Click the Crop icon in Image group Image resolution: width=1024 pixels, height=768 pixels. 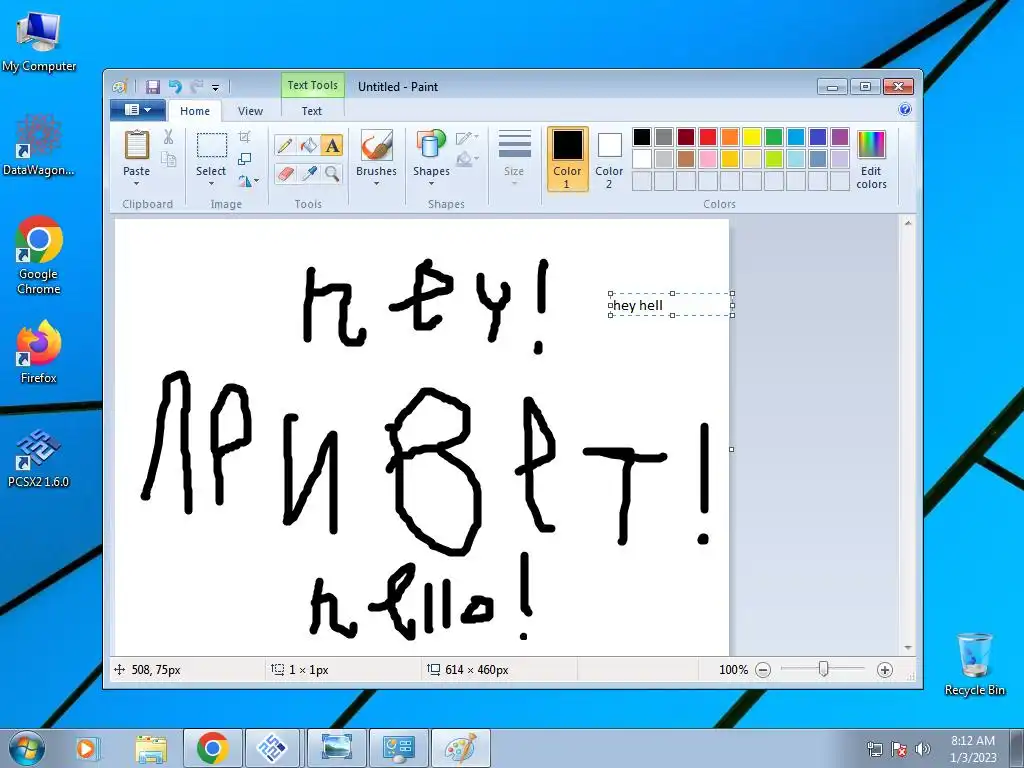[244, 136]
